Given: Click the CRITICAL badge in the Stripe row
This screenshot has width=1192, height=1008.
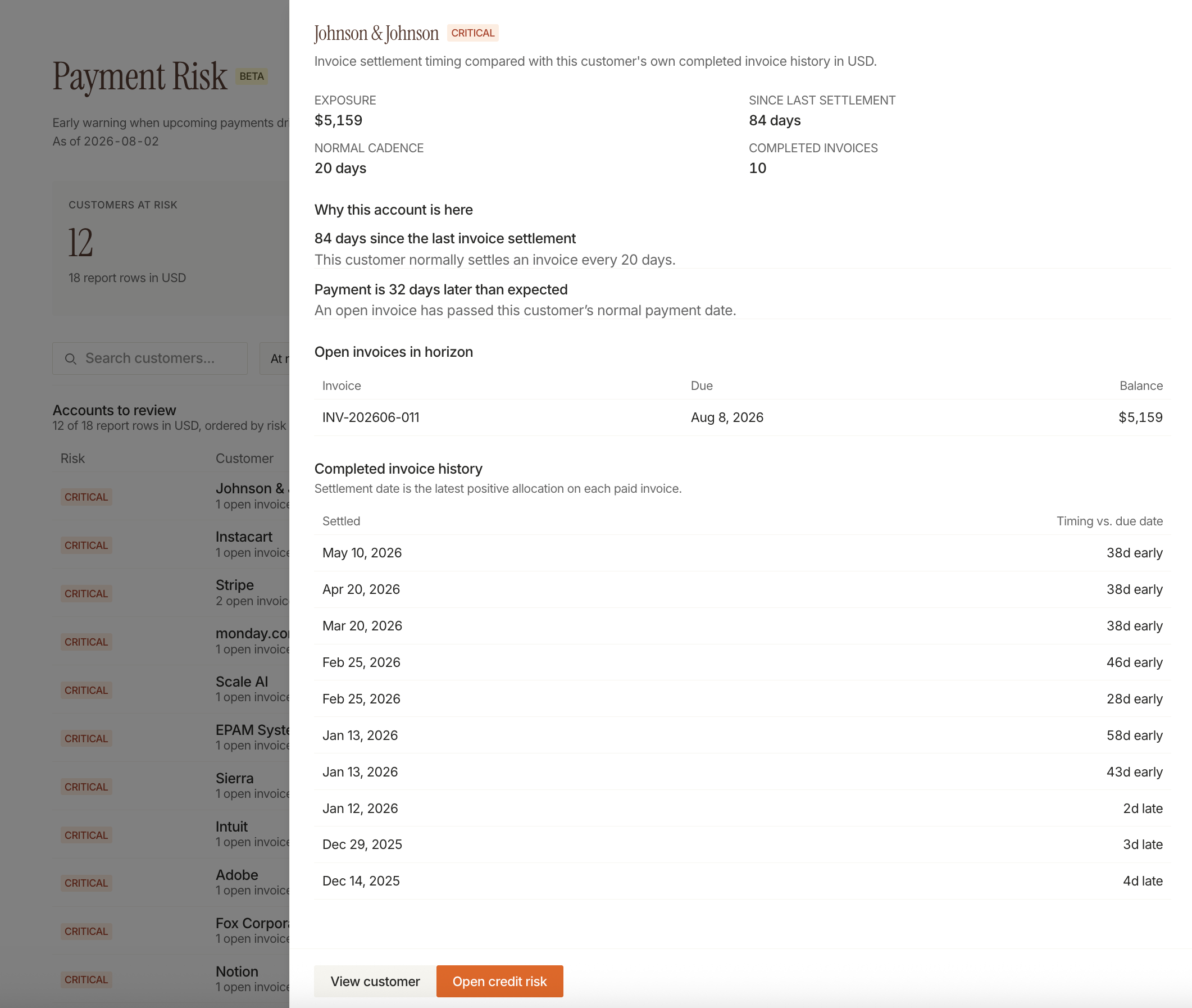Looking at the screenshot, I should coord(87,593).
